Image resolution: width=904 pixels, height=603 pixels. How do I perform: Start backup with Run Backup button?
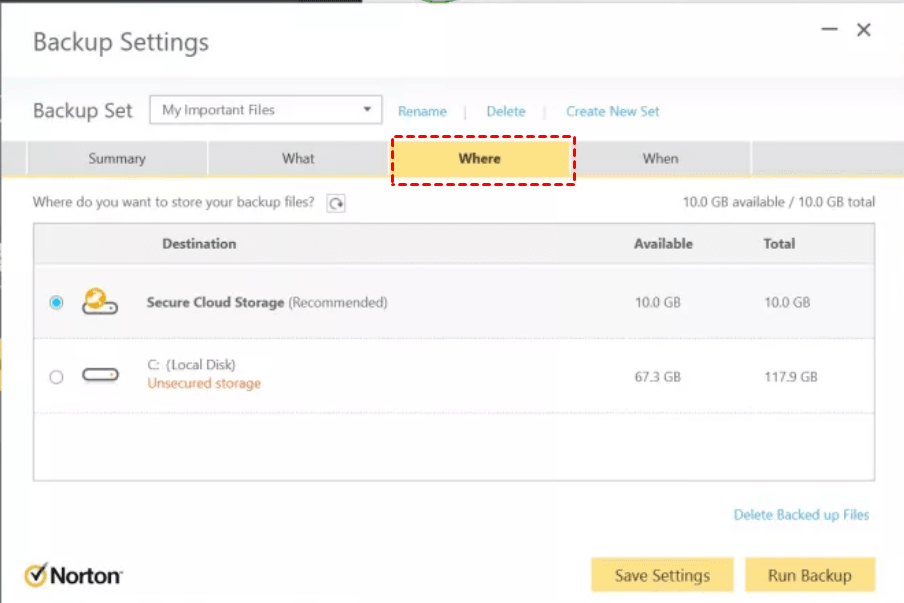pyautogui.click(x=810, y=575)
